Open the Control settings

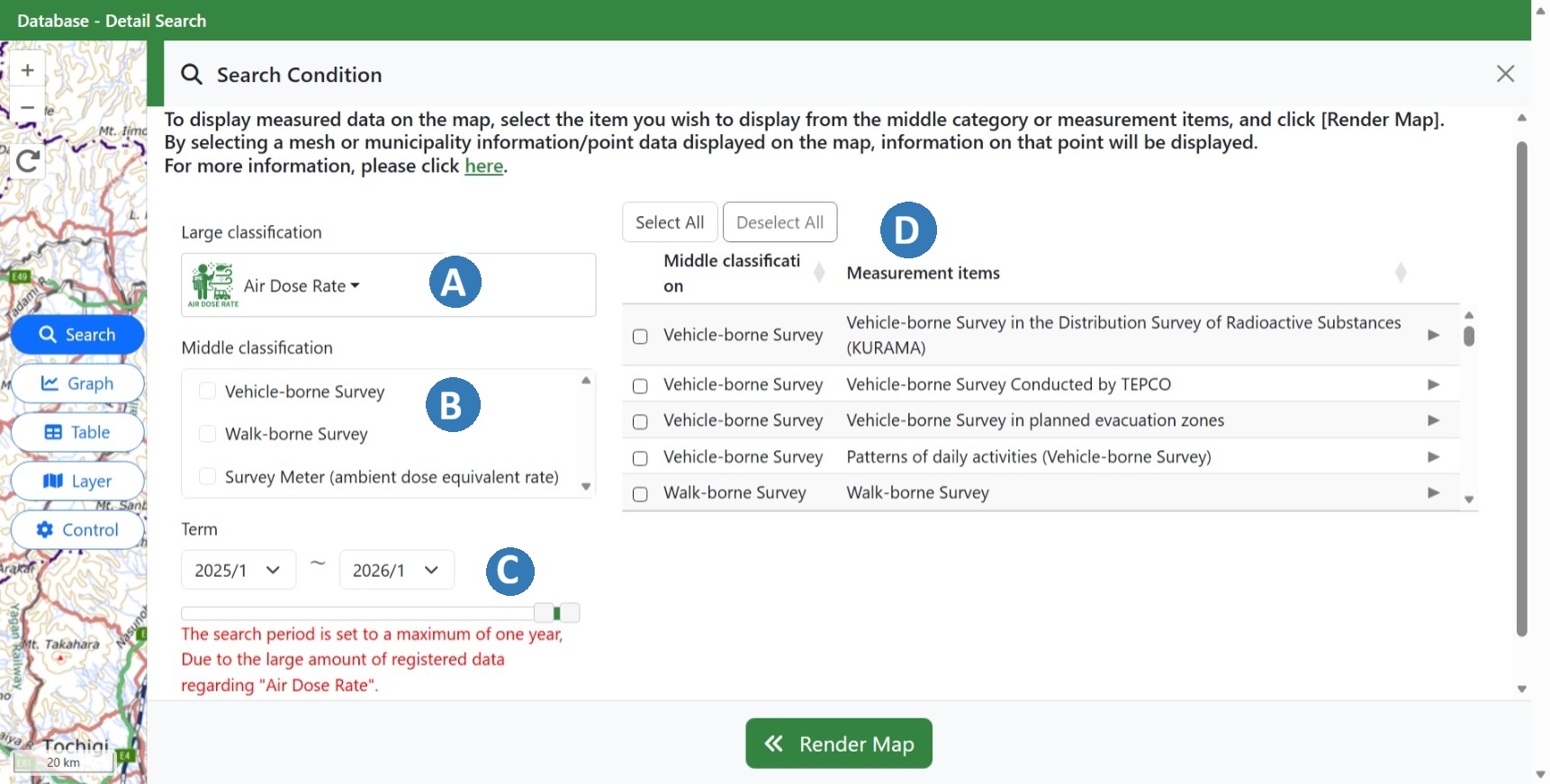point(77,530)
